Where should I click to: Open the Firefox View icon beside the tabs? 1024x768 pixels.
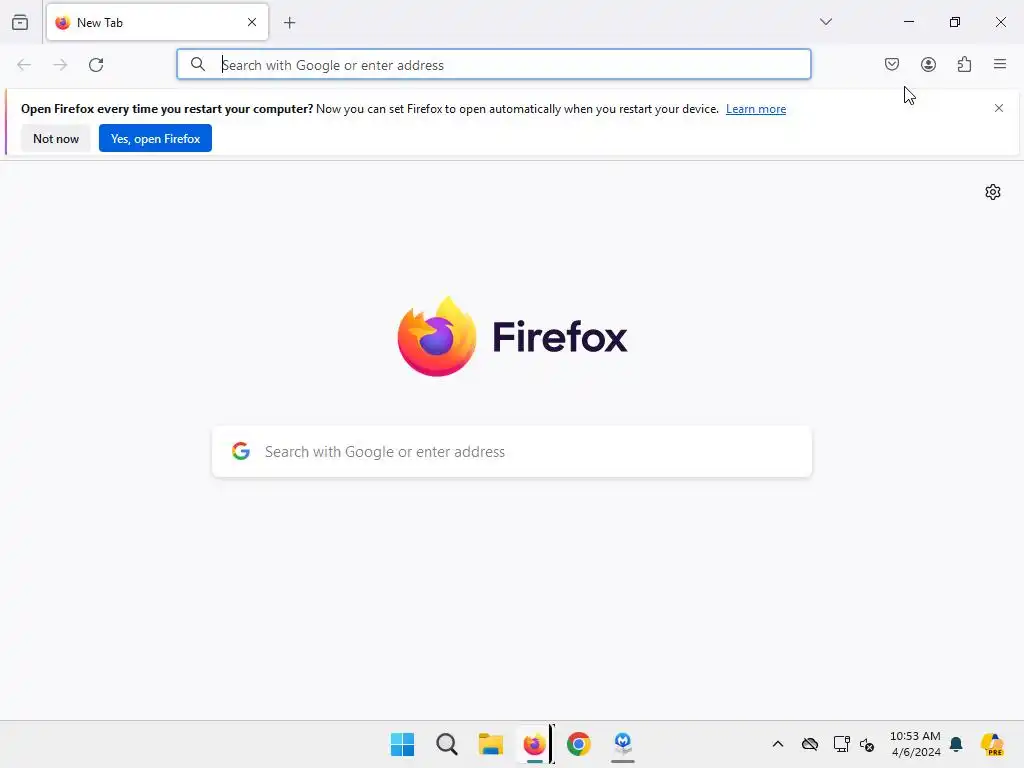click(20, 22)
